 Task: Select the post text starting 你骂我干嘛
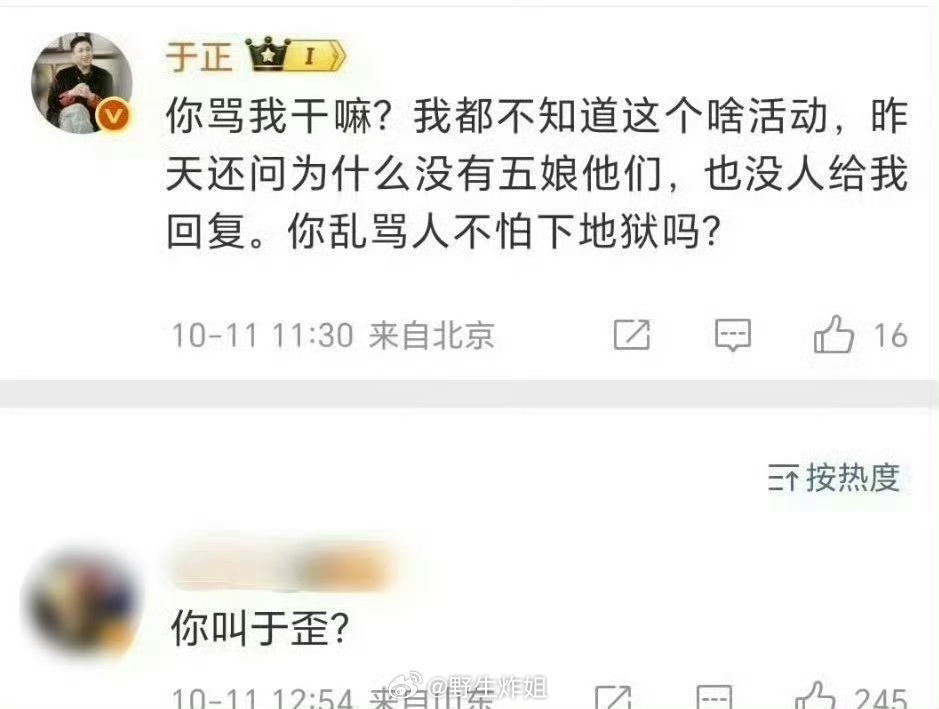tap(537, 174)
